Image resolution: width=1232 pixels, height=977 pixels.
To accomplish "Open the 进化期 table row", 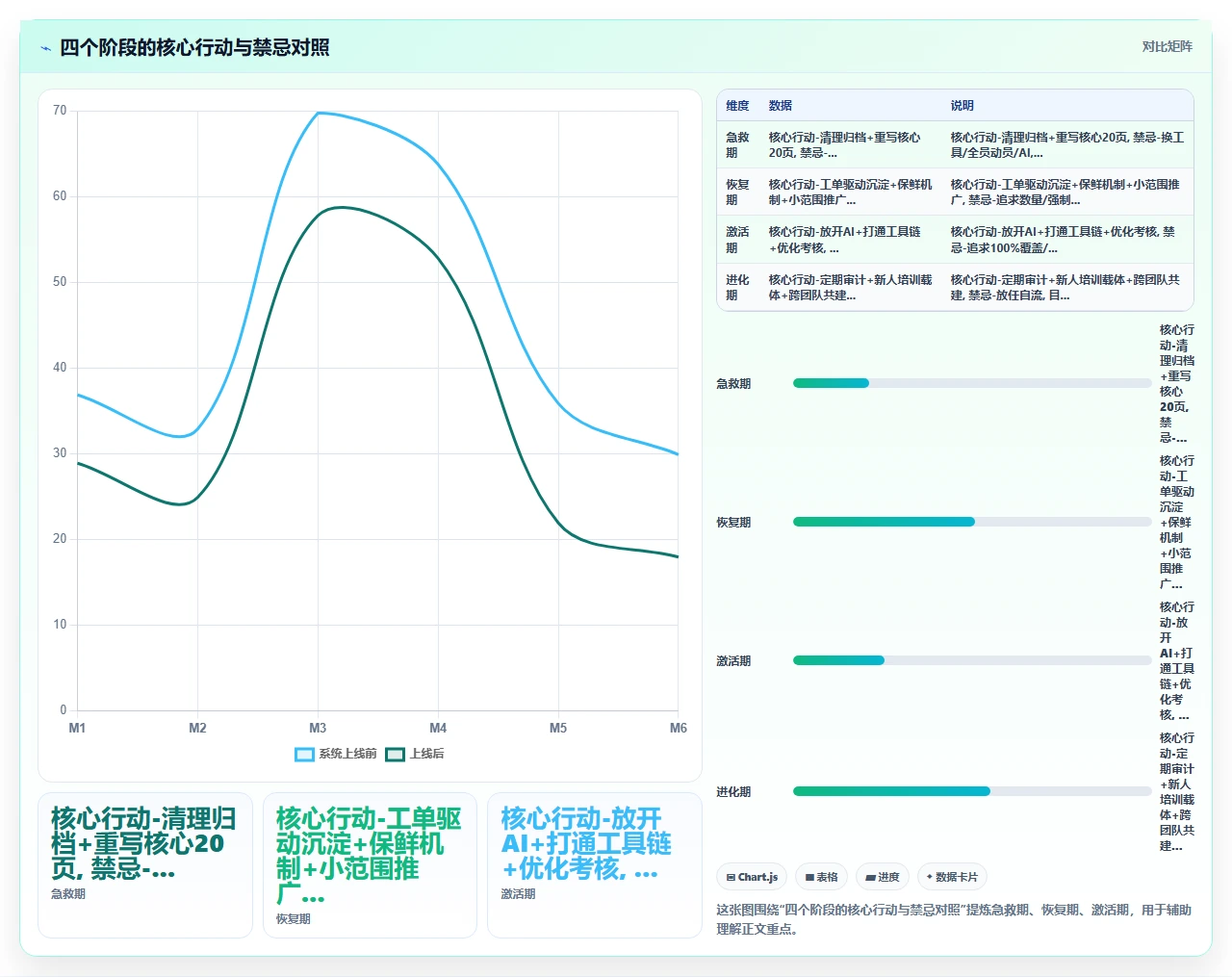I will click(955, 288).
